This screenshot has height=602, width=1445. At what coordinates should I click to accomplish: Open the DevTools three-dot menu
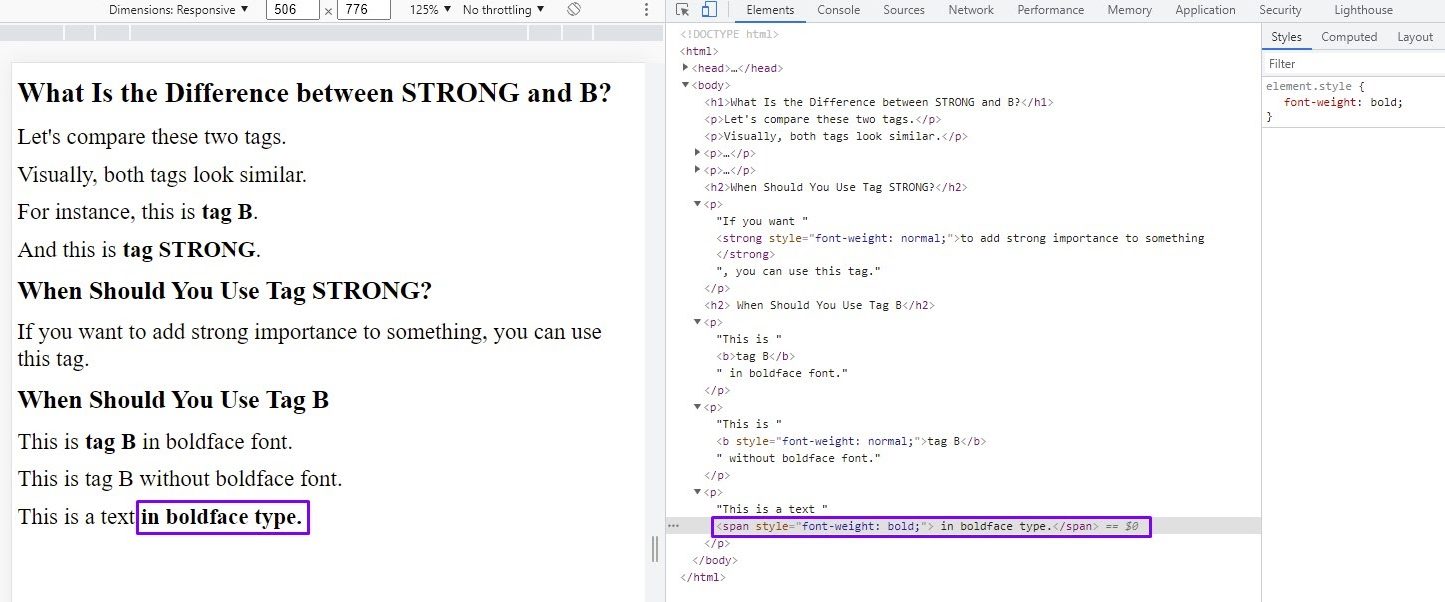click(645, 9)
